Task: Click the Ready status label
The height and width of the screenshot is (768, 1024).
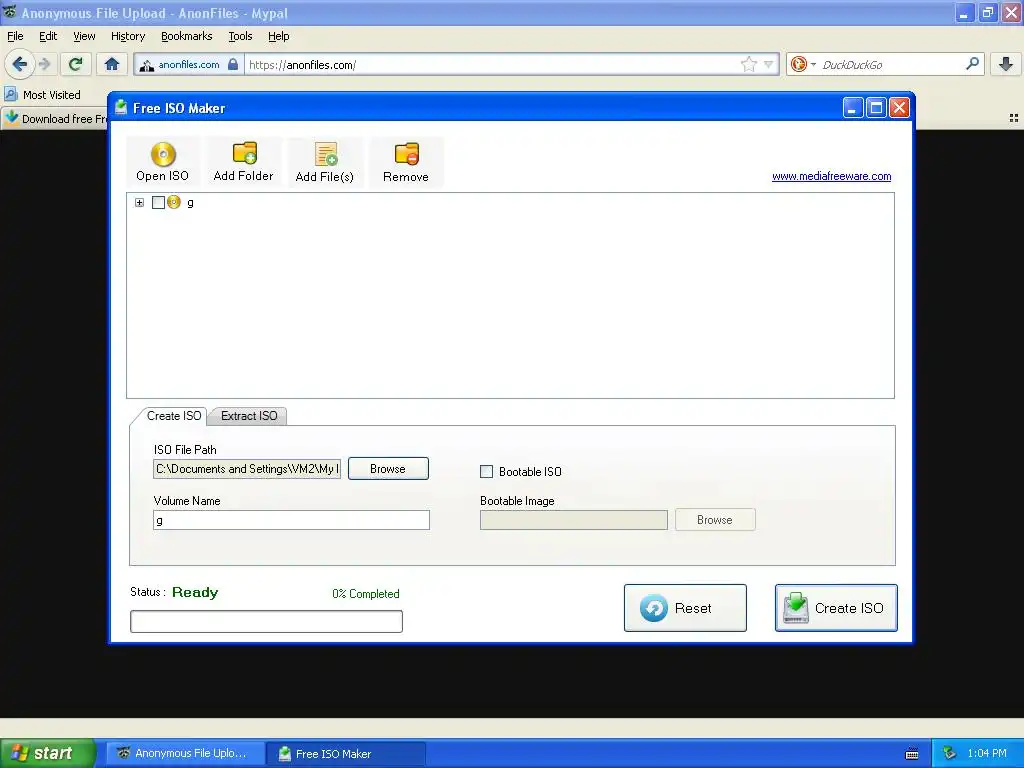Action: (195, 592)
